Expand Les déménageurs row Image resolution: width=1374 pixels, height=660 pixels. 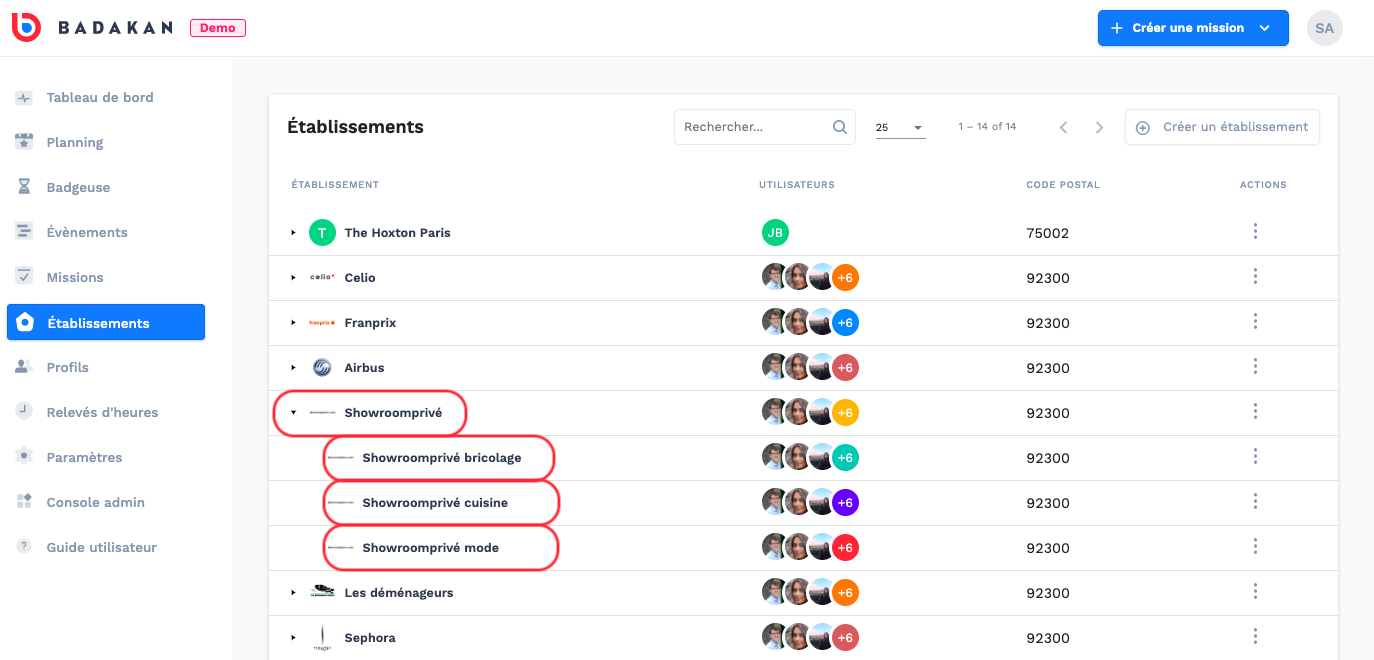(x=293, y=593)
